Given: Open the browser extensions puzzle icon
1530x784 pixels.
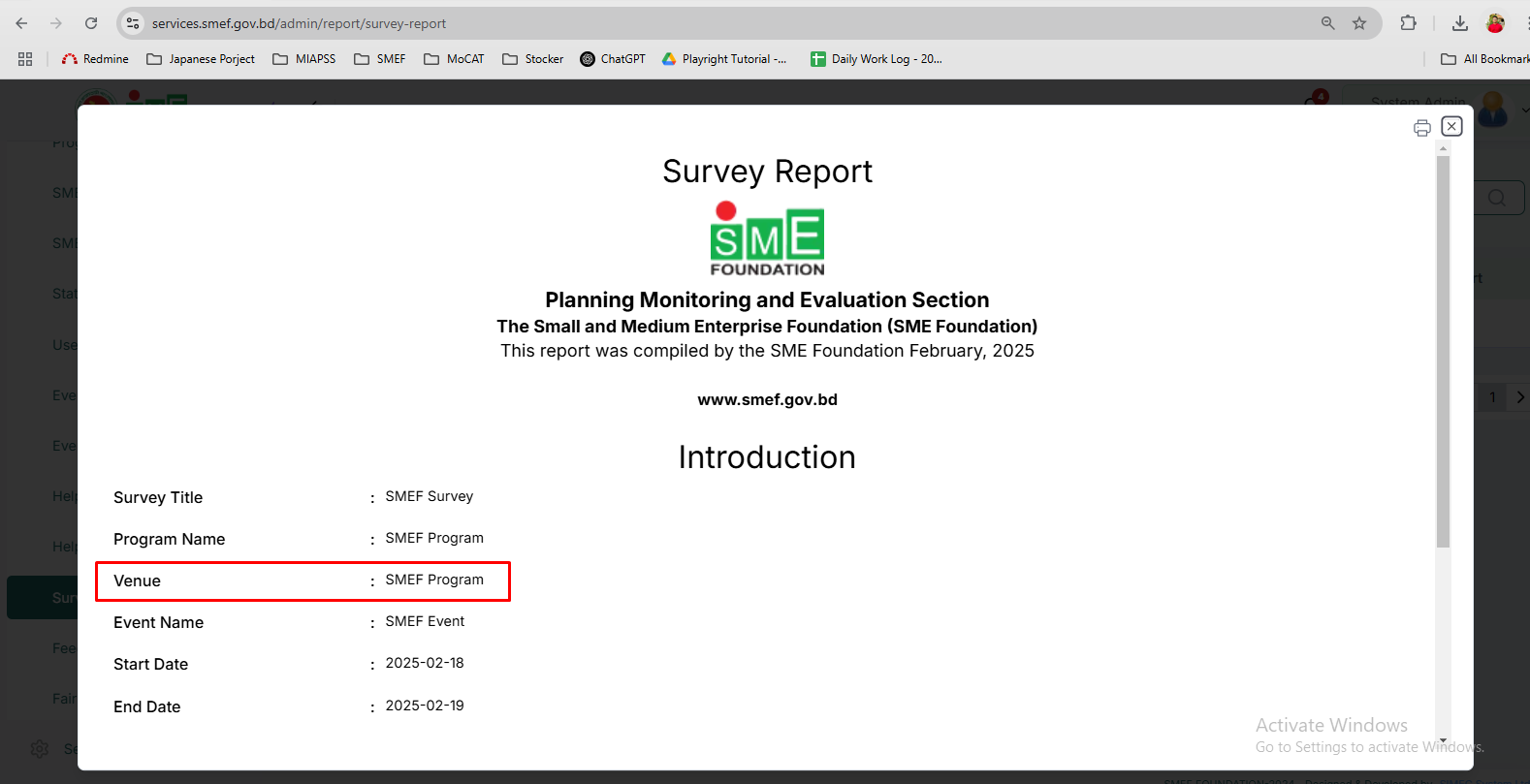Looking at the screenshot, I should coord(1409,23).
